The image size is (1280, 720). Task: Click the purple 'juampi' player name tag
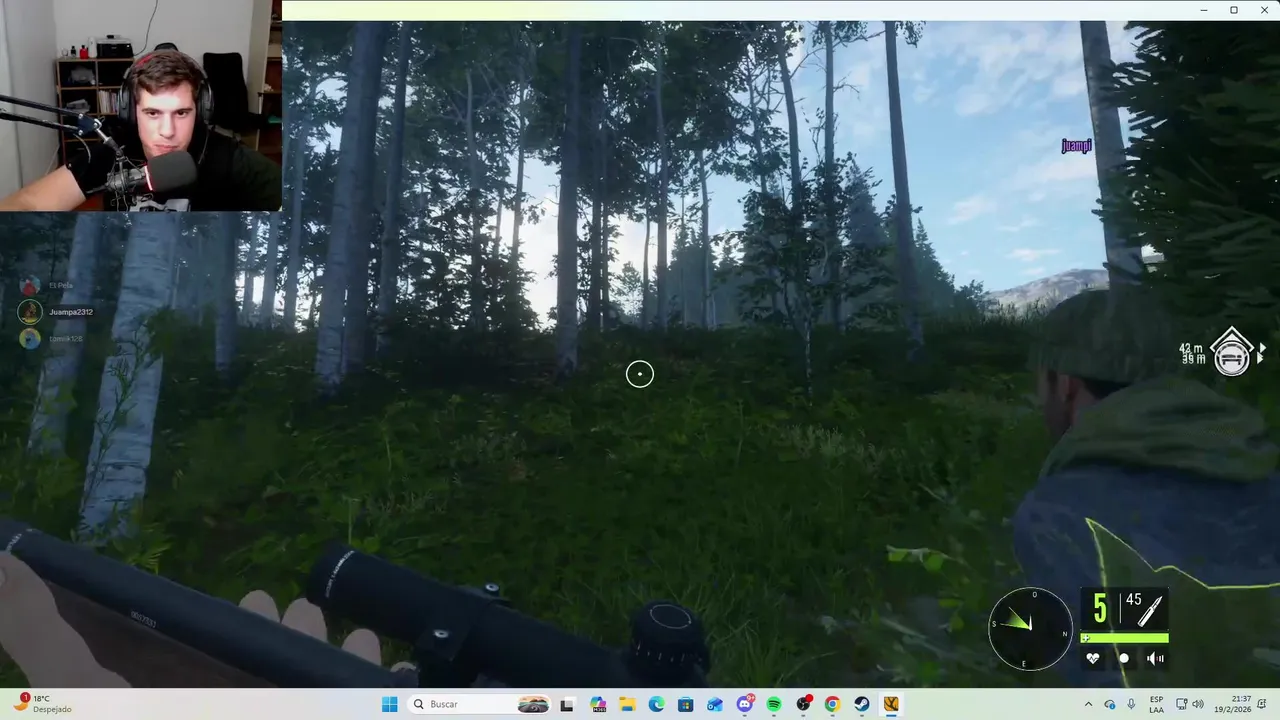[x=1077, y=146]
